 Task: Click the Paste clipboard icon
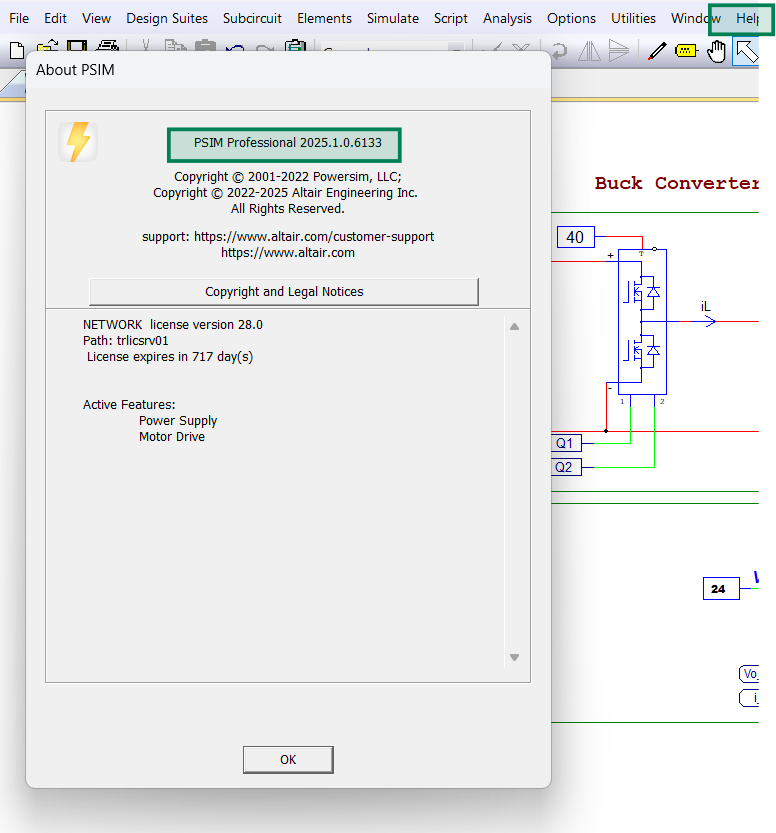[x=205, y=46]
